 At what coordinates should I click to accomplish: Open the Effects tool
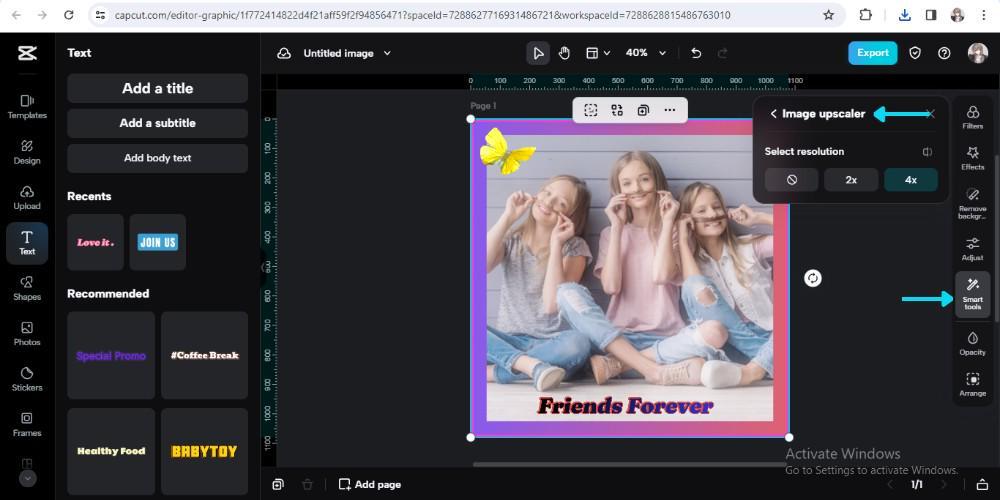click(973, 158)
